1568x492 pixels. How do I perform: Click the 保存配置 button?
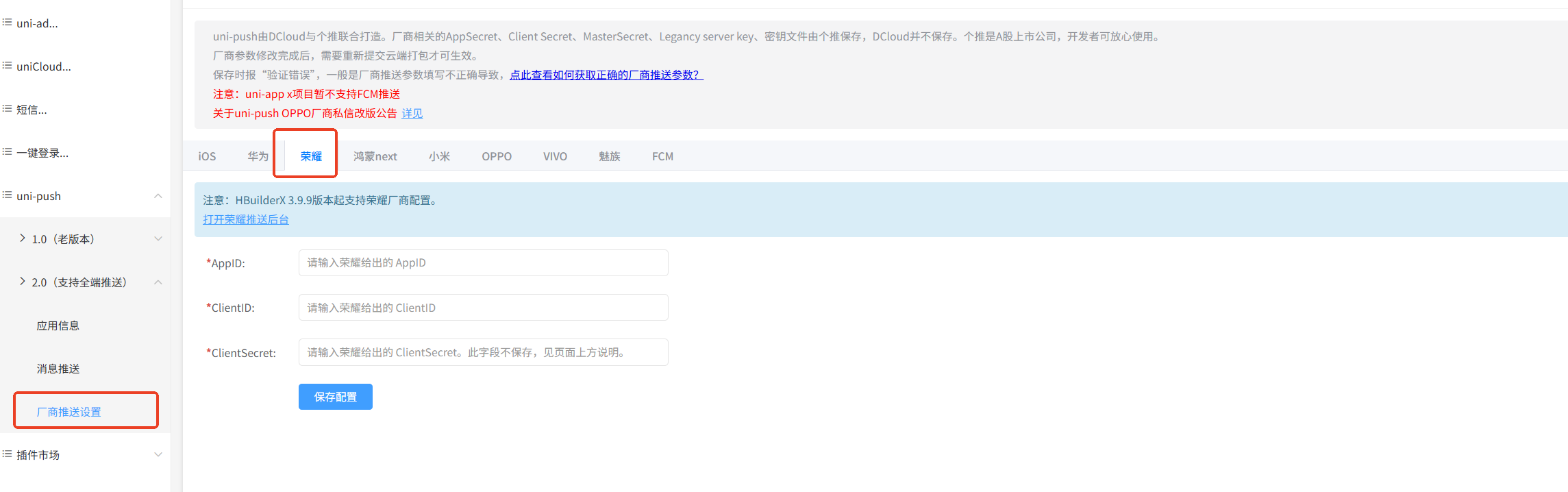click(336, 397)
